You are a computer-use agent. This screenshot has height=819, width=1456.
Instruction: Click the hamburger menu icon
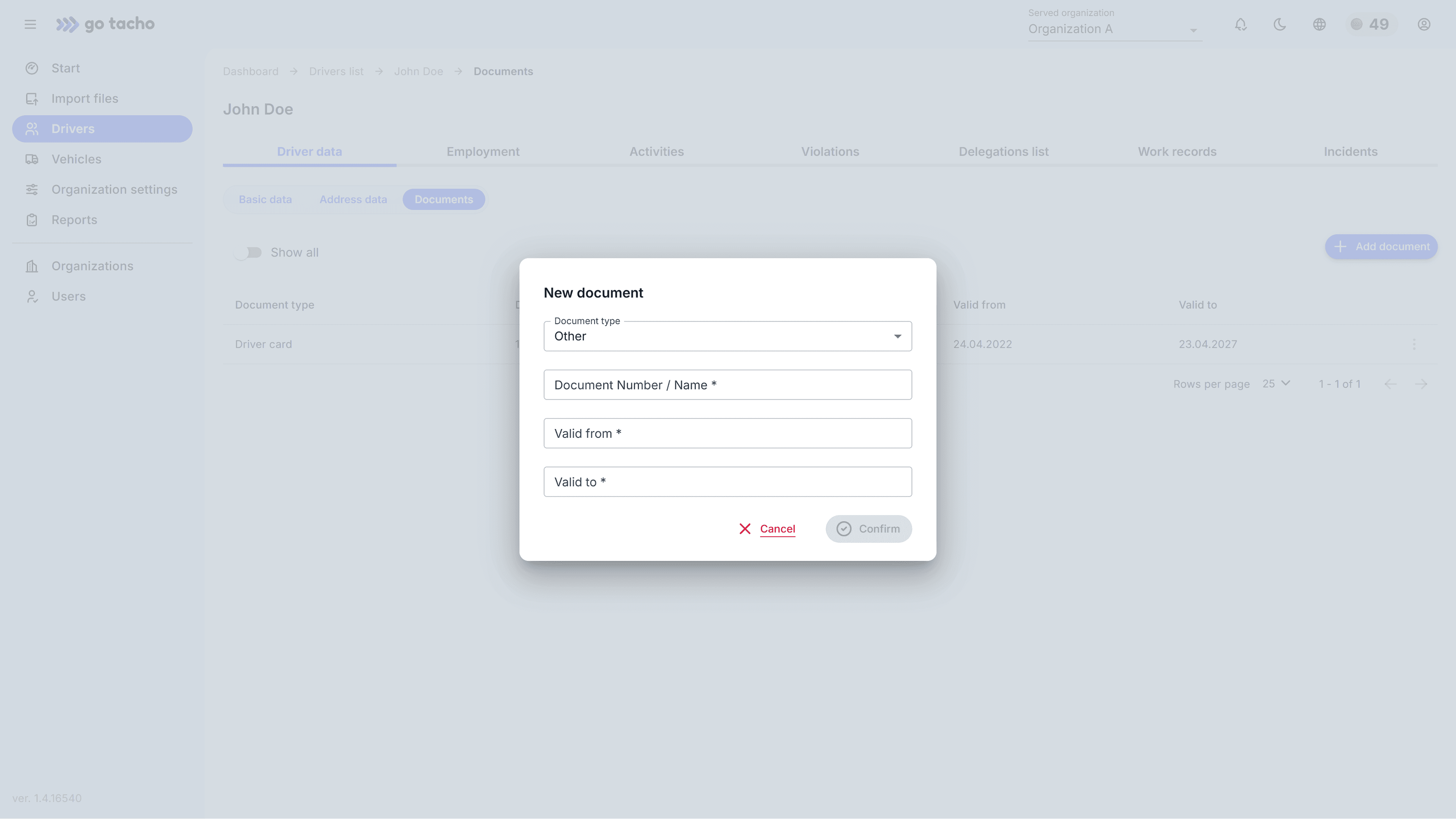pos(30,24)
